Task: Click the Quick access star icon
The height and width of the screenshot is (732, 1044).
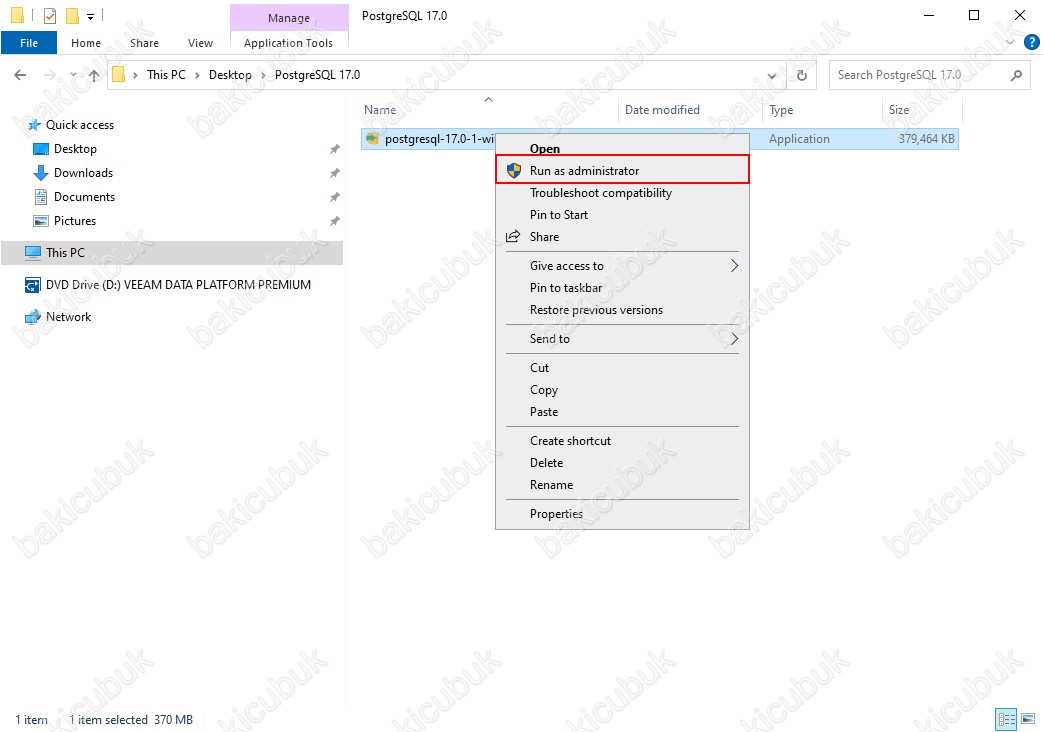Action: [33, 125]
